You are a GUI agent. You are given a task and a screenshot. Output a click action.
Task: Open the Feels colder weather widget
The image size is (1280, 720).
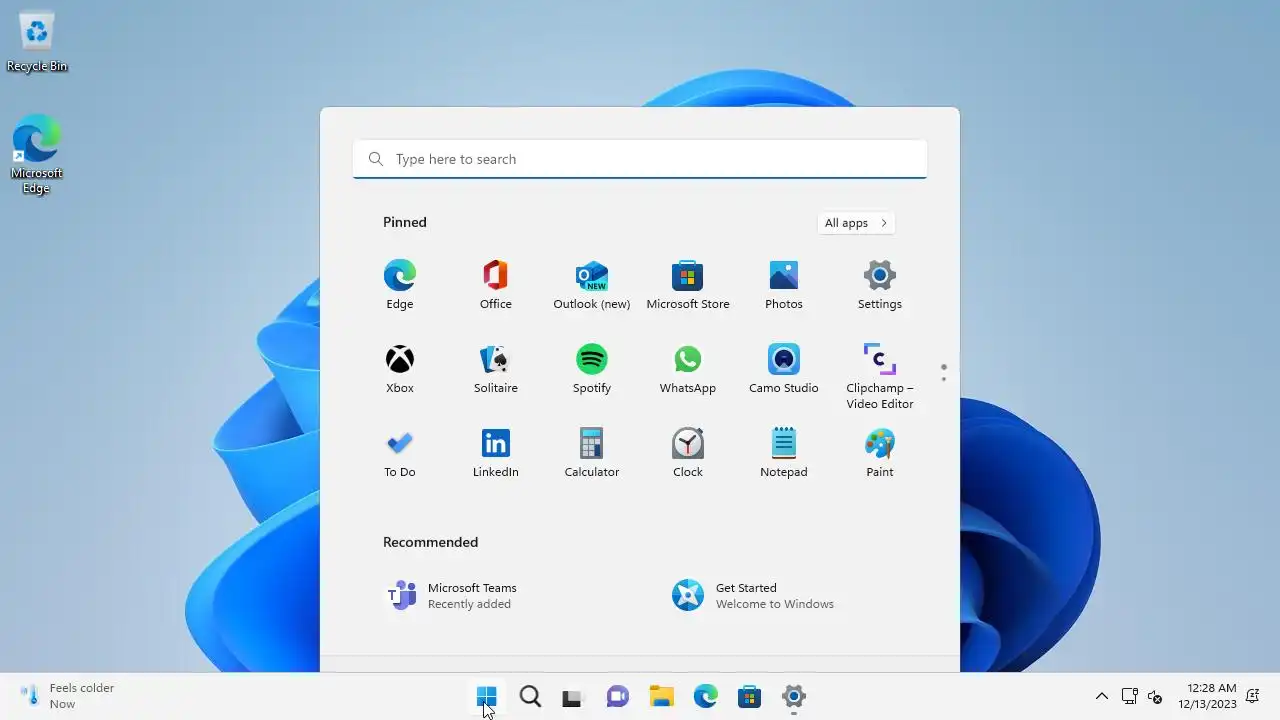[68, 696]
